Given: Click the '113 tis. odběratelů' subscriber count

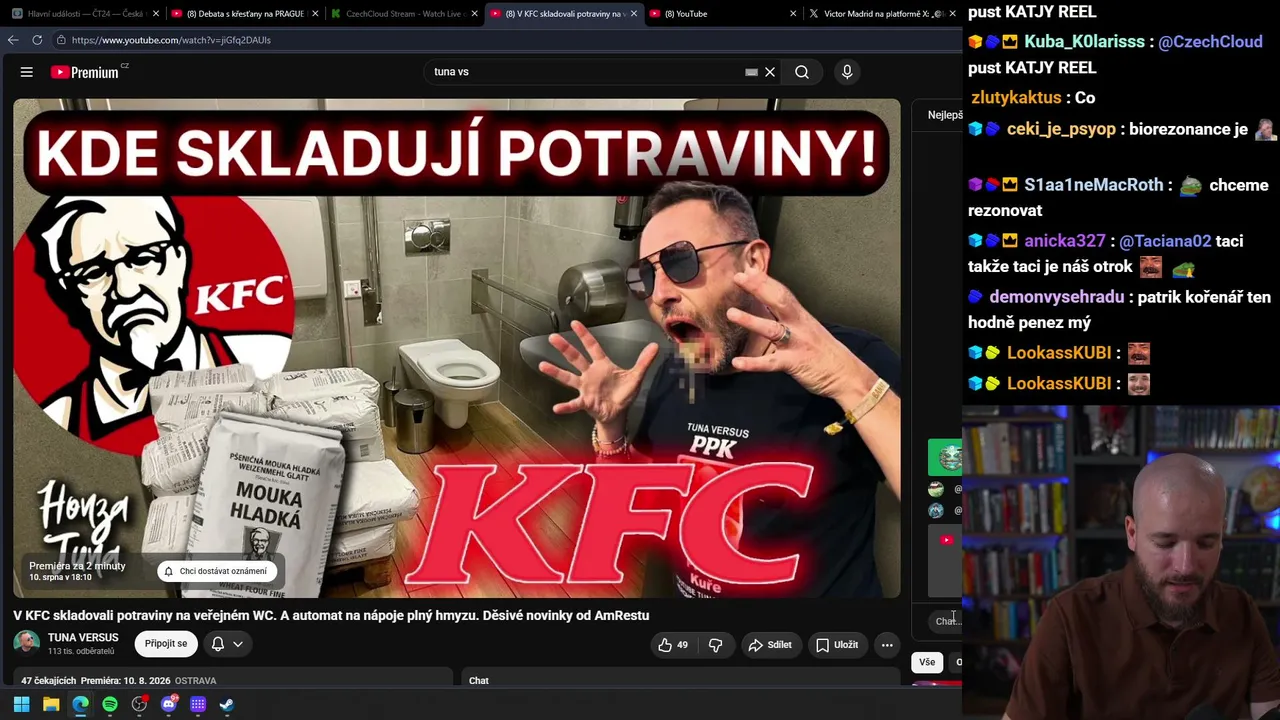Looking at the screenshot, I should pyautogui.click(x=81, y=652).
